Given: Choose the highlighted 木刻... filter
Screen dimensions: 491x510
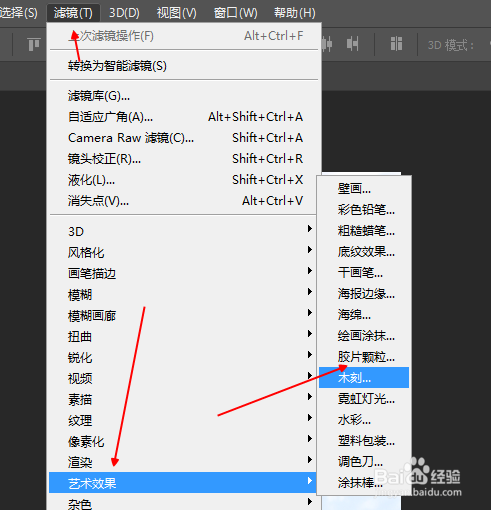Looking at the screenshot, I should pyautogui.click(x=364, y=378).
